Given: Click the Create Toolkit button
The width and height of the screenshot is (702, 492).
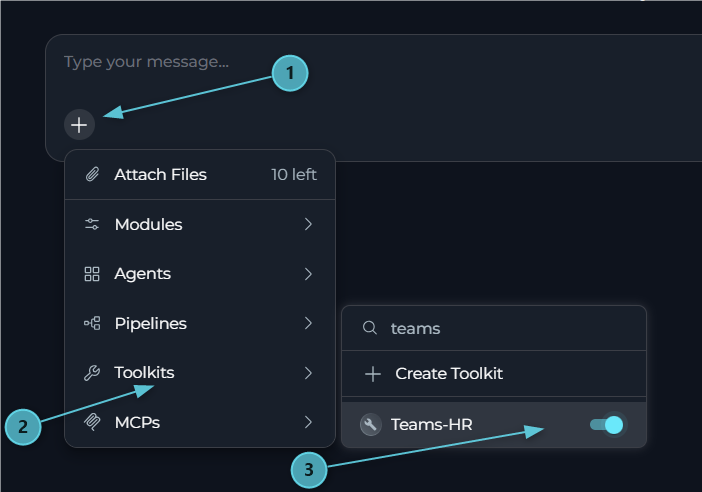Looking at the screenshot, I should [x=494, y=374].
